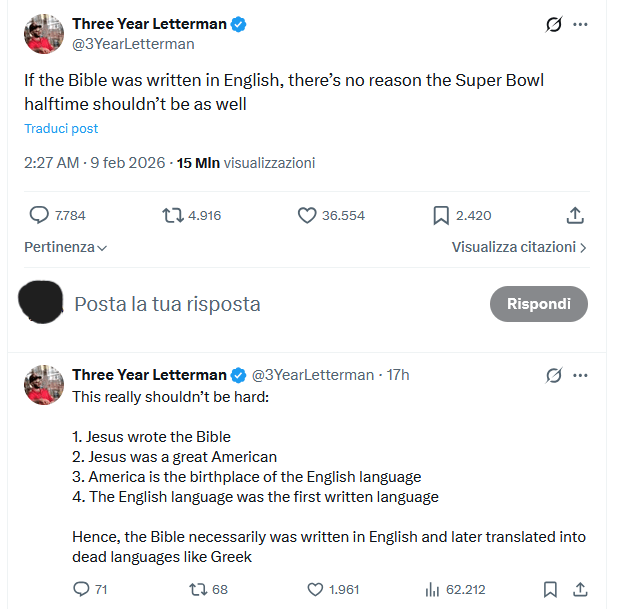
Task: Bookmark the main post with 2.420 saves
Action: coord(441,215)
